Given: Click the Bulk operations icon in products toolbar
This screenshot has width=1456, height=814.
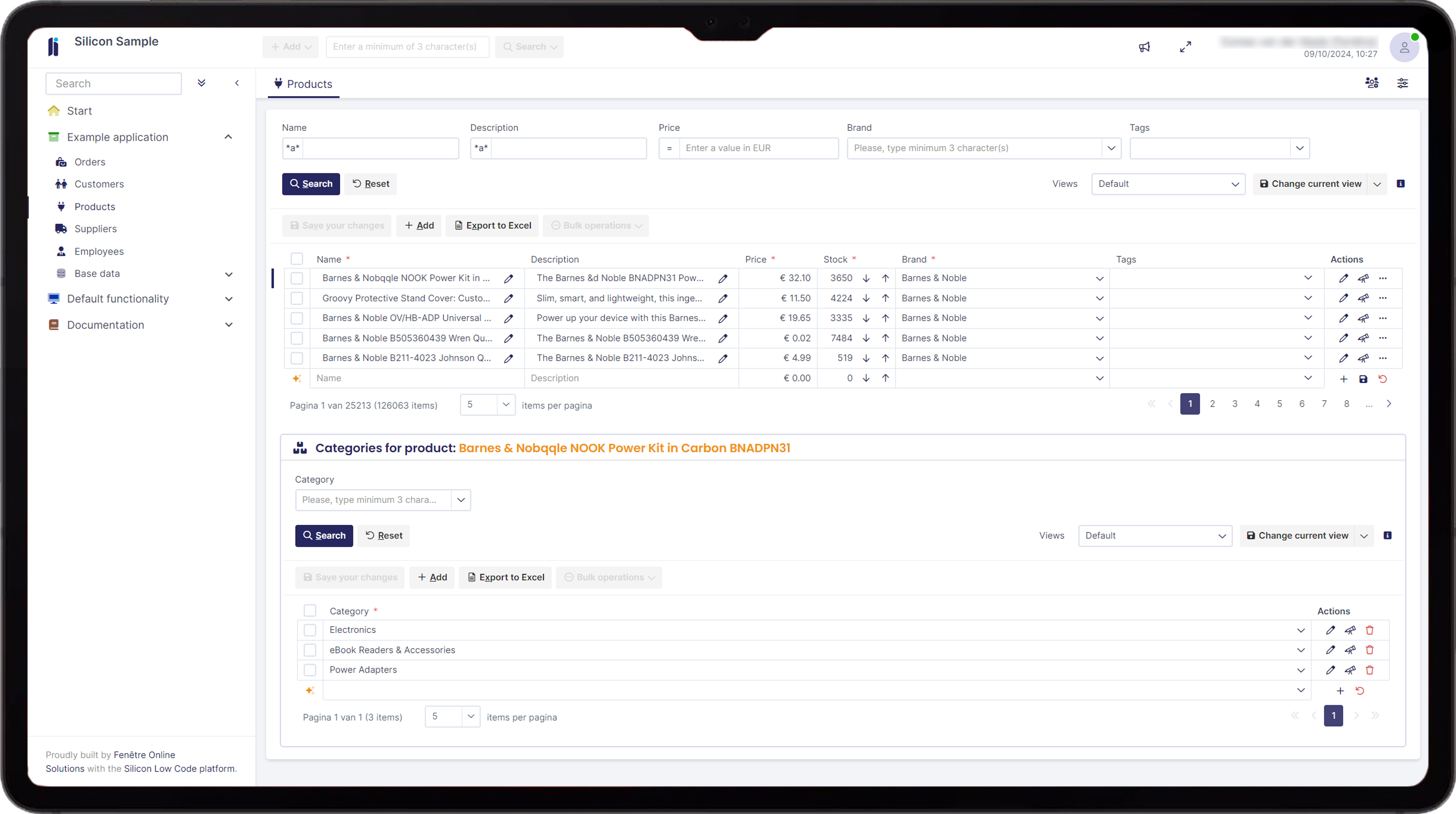Looking at the screenshot, I should (557, 225).
